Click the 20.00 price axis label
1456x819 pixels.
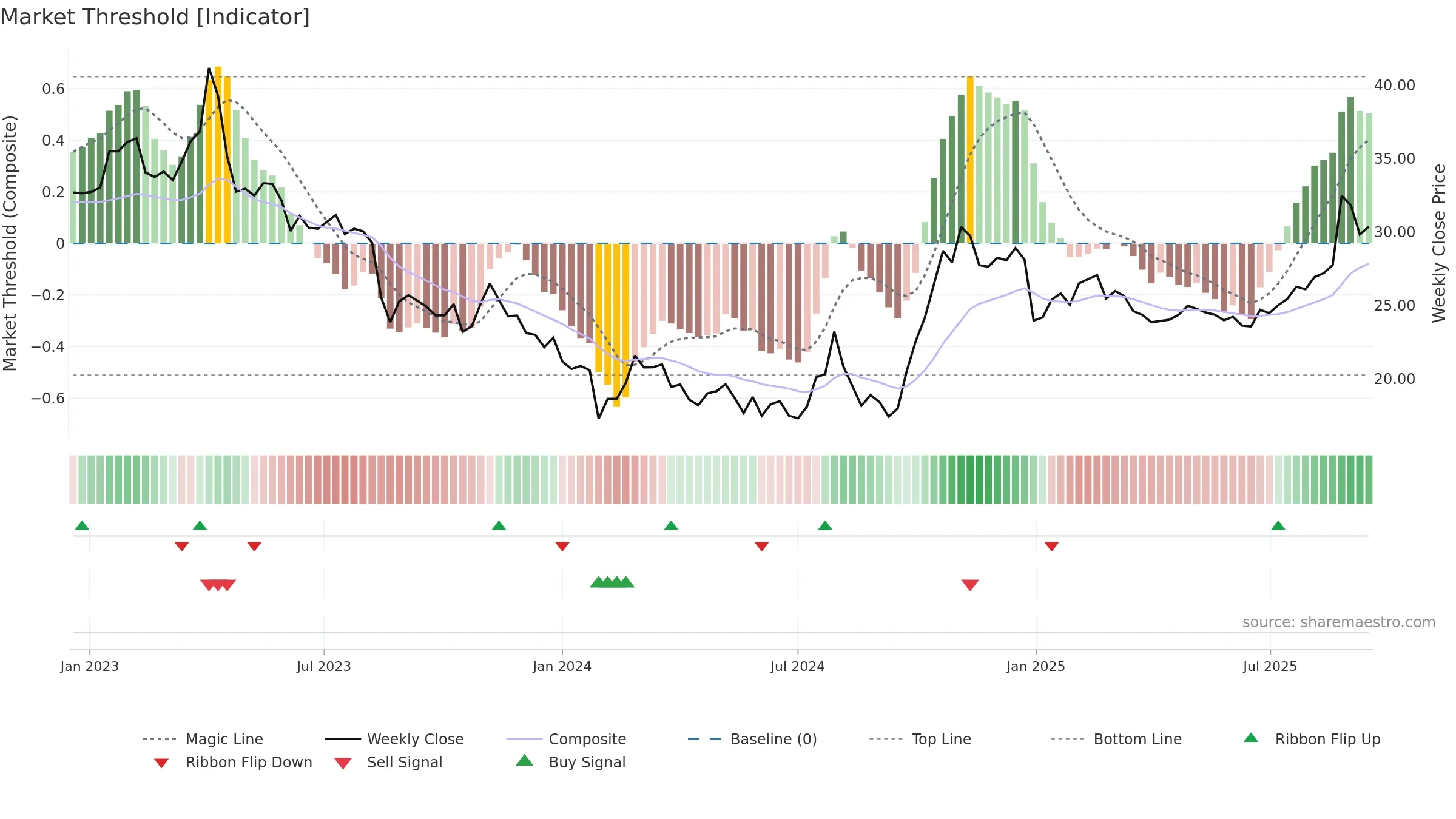[x=1395, y=379]
